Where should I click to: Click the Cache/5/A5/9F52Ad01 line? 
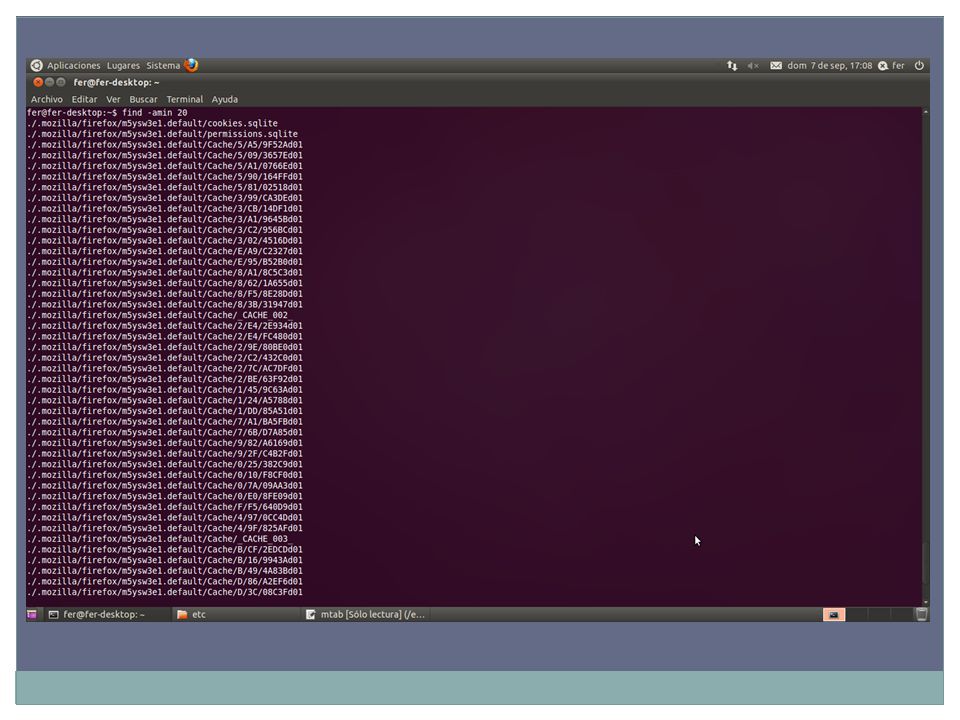pyautogui.click(x=165, y=144)
